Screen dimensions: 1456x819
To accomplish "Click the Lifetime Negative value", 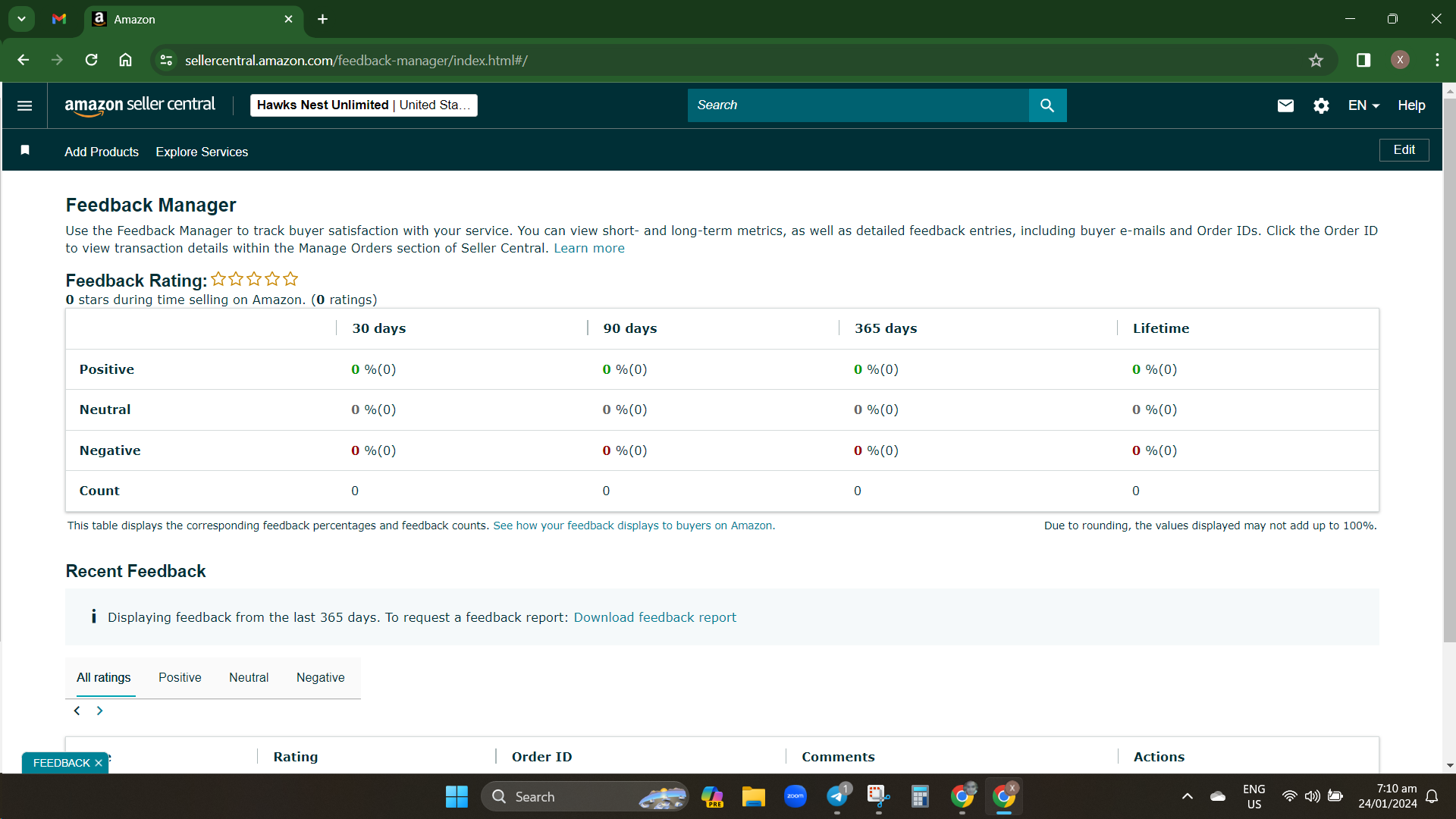I will (x=1154, y=450).
